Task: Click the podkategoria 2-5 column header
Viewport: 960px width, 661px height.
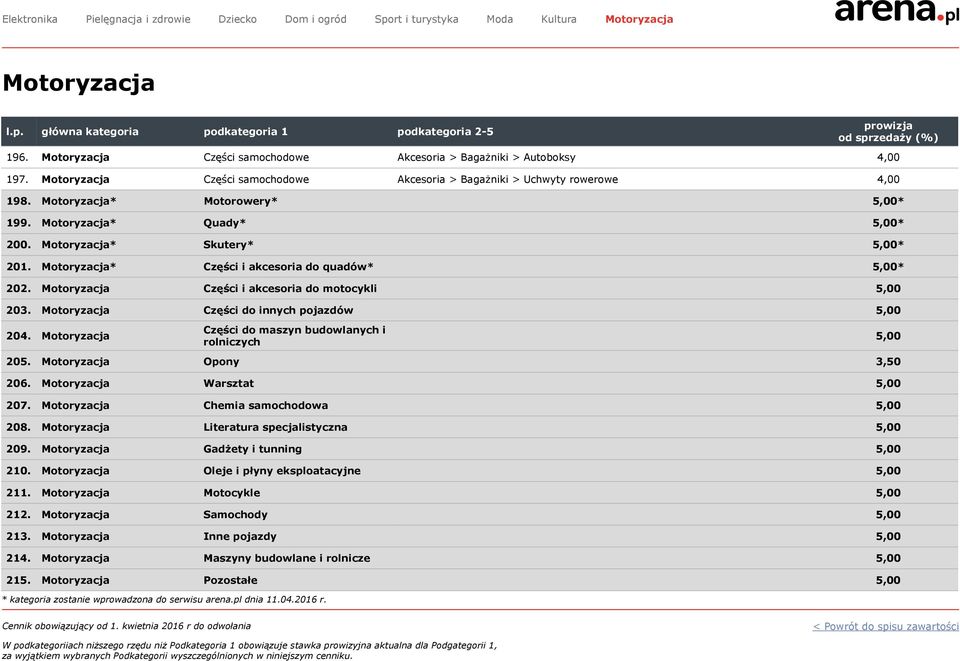Action: 445,132
